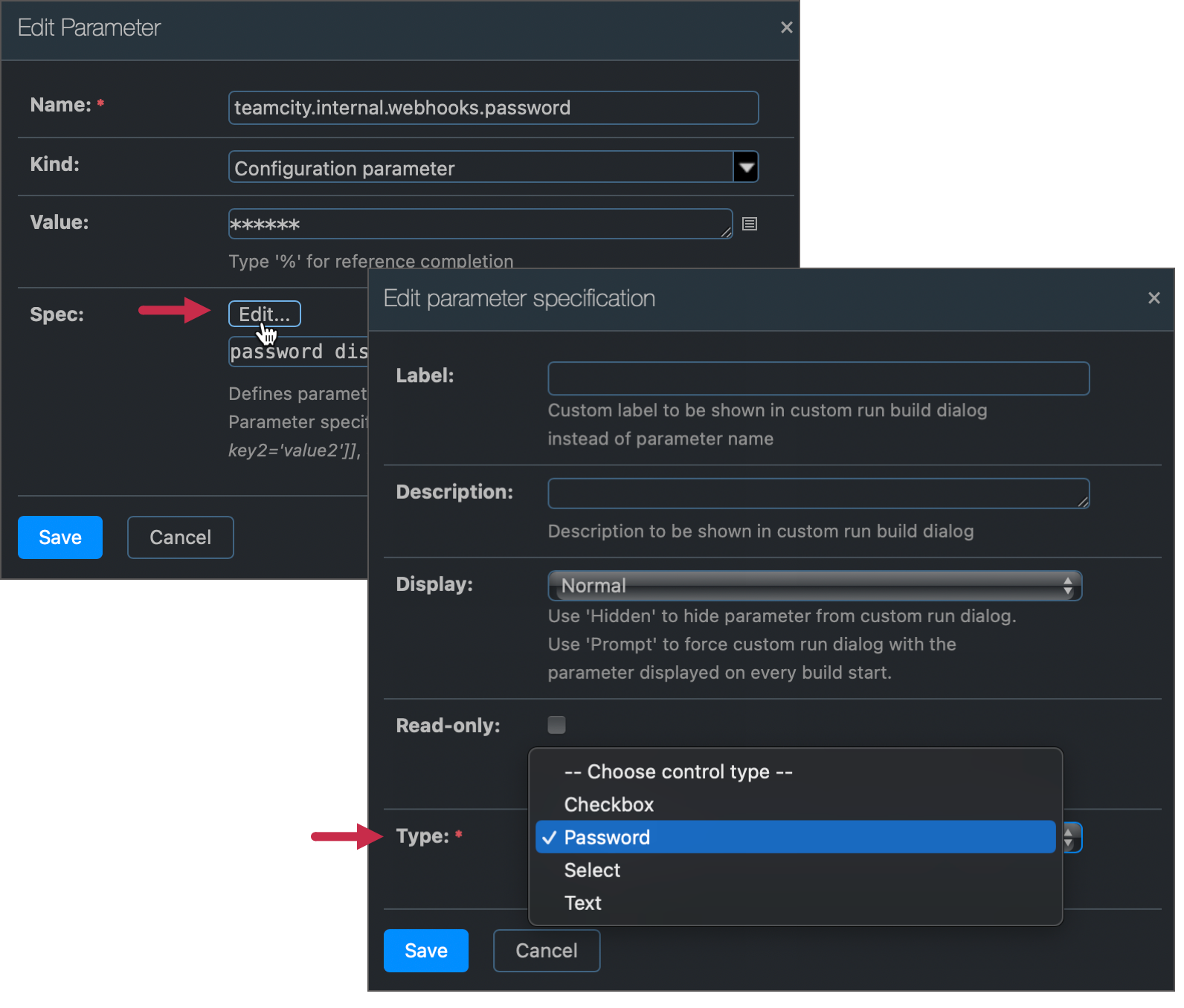Focus the Name input field
The image size is (1184, 1008).
pyautogui.click(x=493, y=108)
